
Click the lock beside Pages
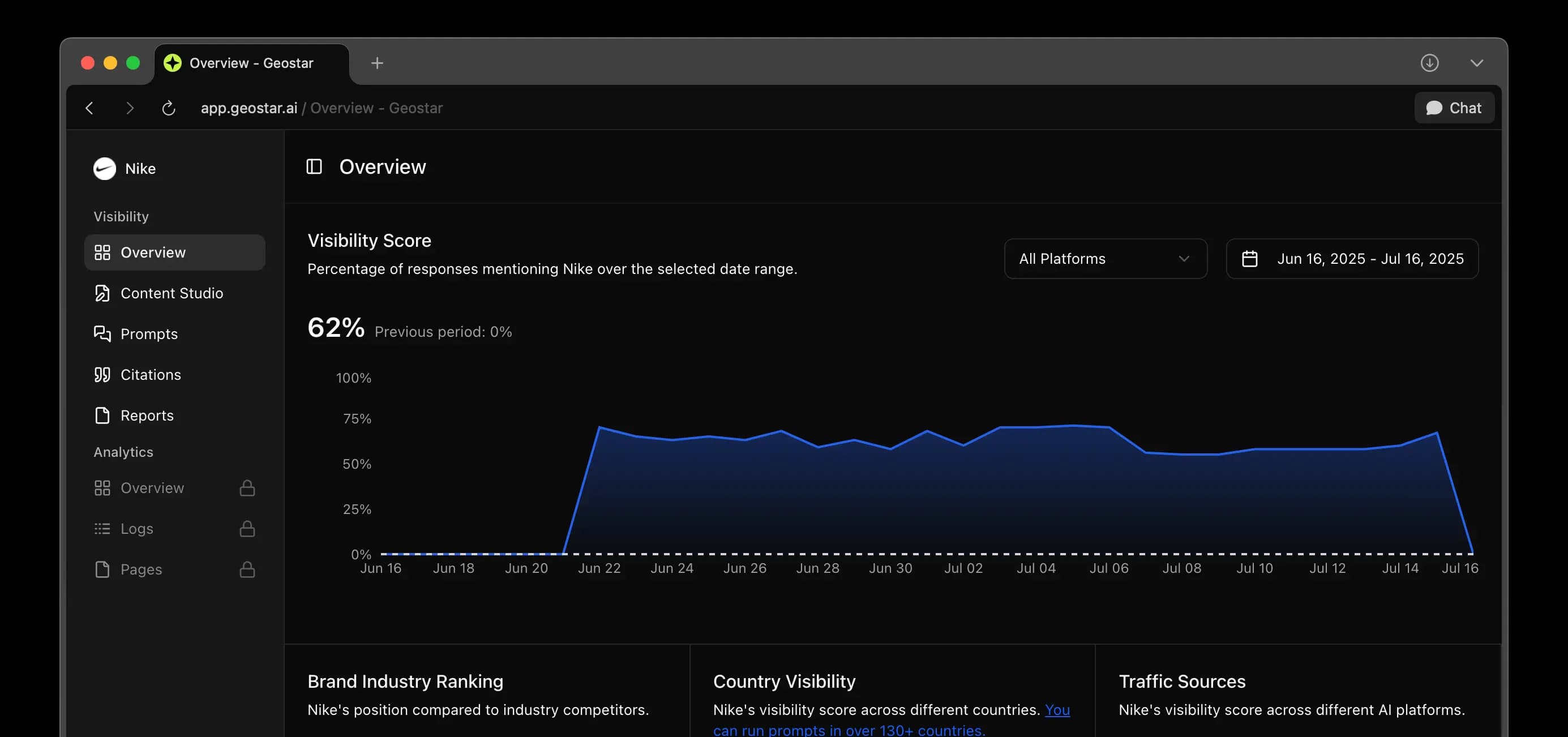247,569
